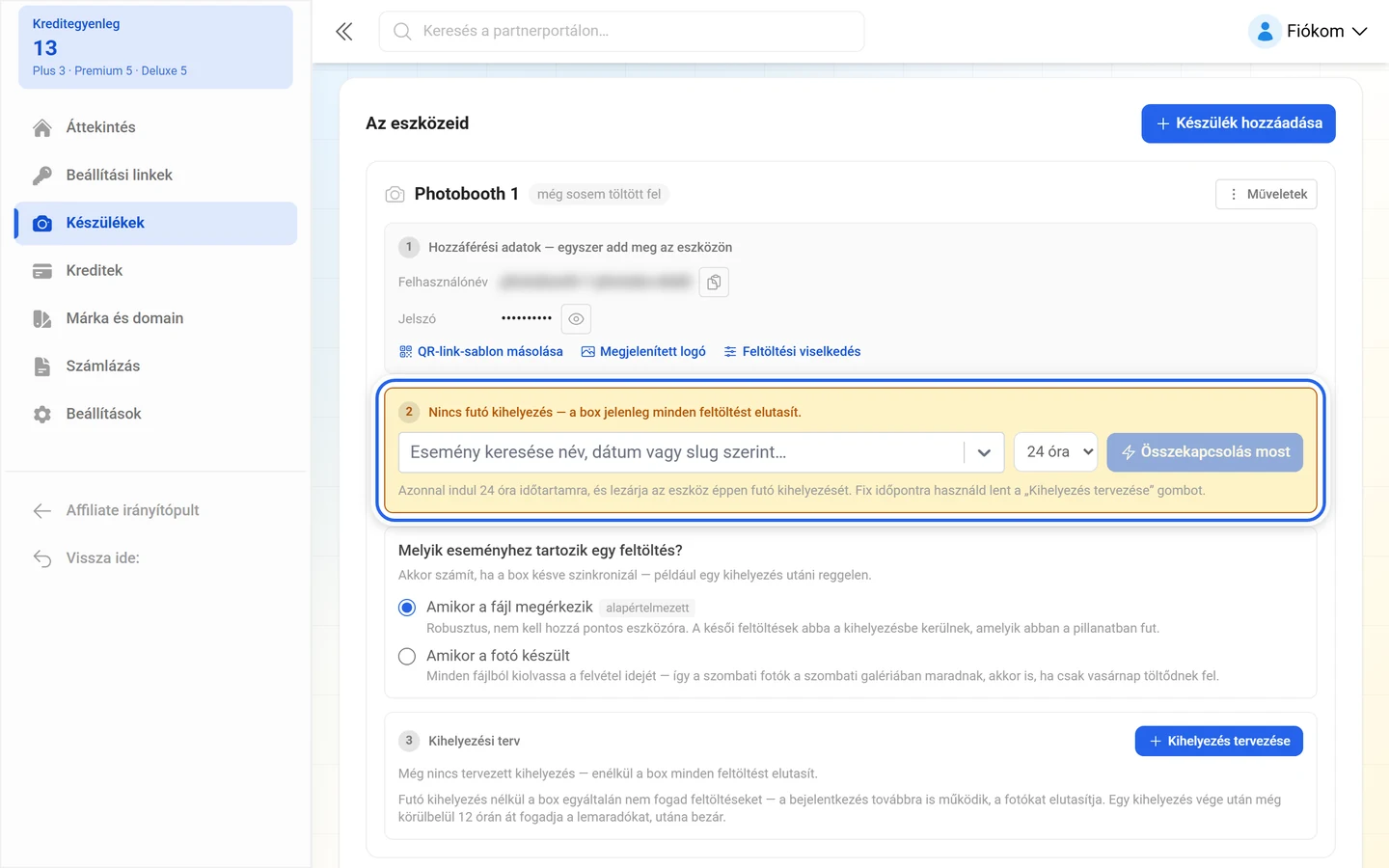The height and width of the screenshot is (868, 1389).
Task: Select the 'Amikor a fotó készült' radio option
Action: pos(407,657)
